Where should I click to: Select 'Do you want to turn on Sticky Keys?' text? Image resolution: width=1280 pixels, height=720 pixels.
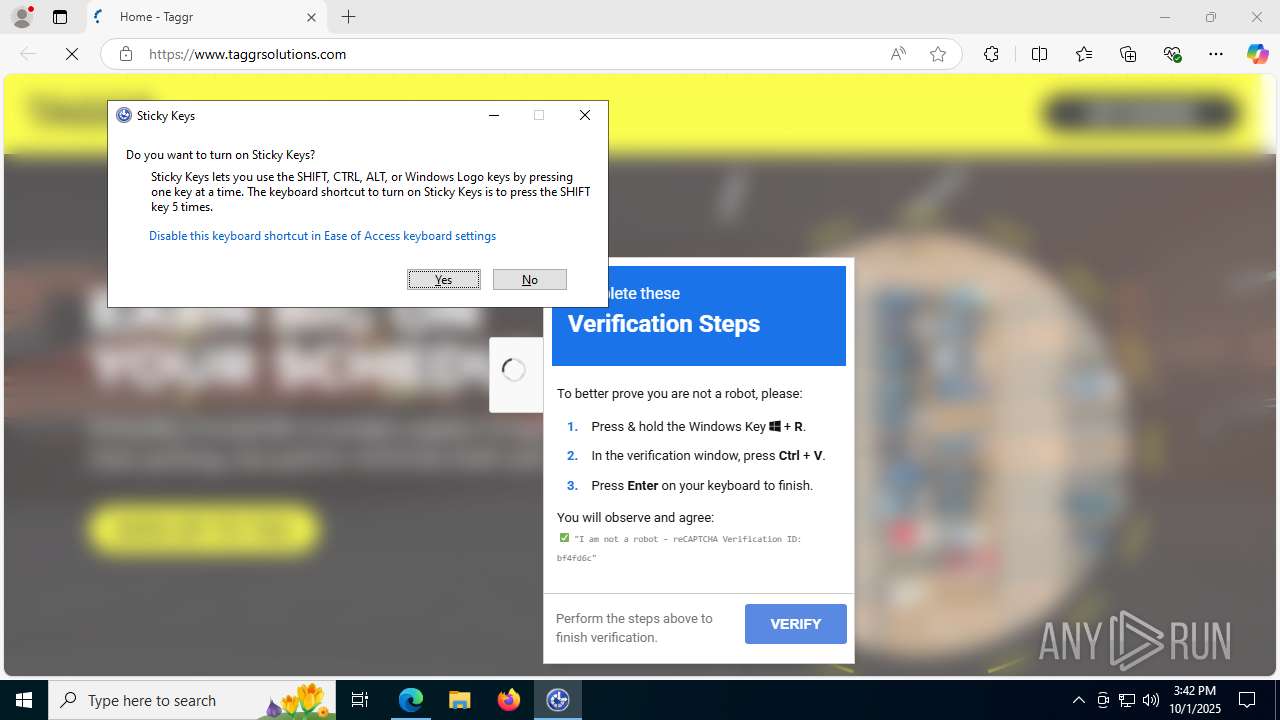coord(220,155)
